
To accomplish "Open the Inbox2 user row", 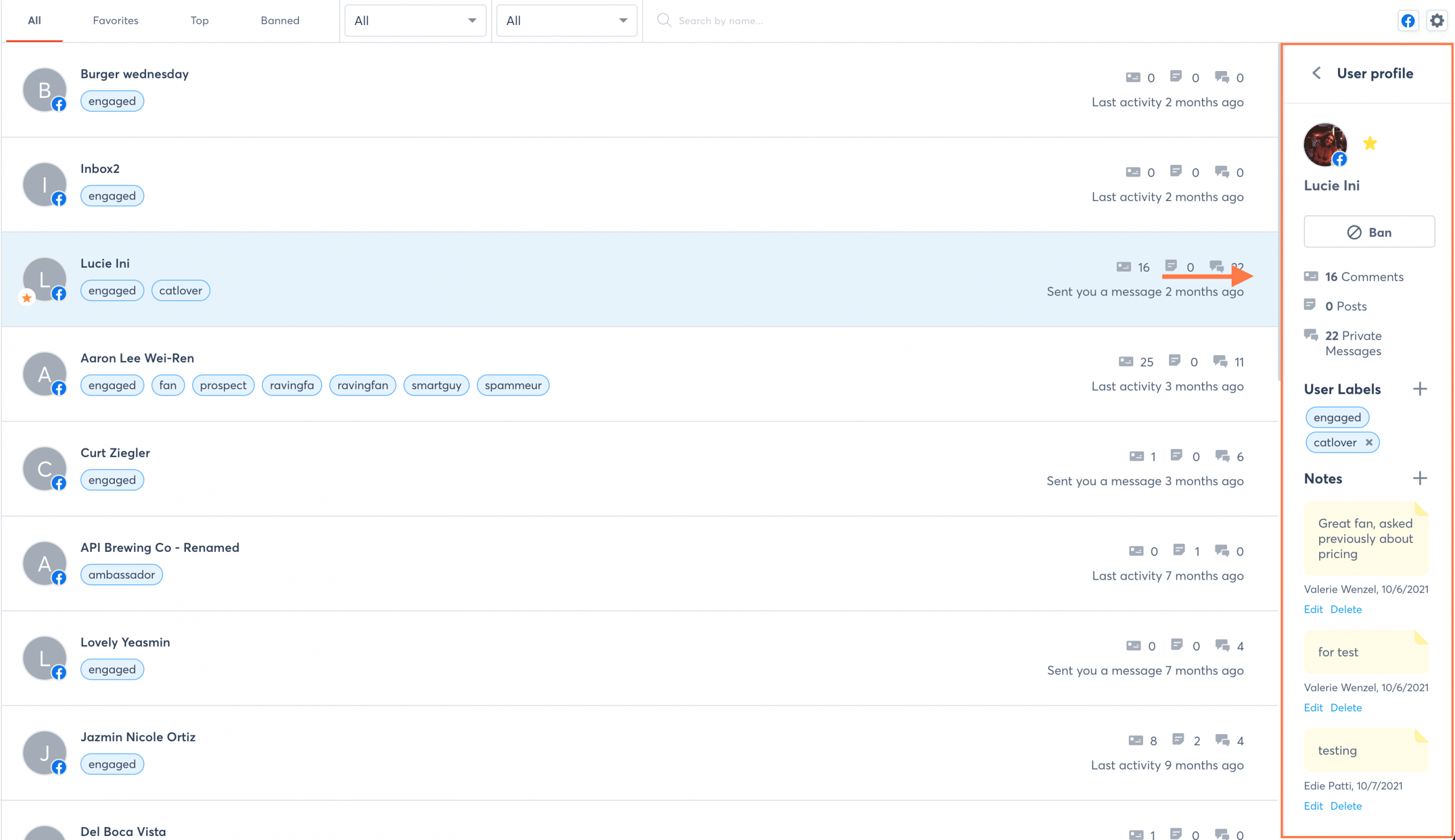I will [x=639, y=184].
